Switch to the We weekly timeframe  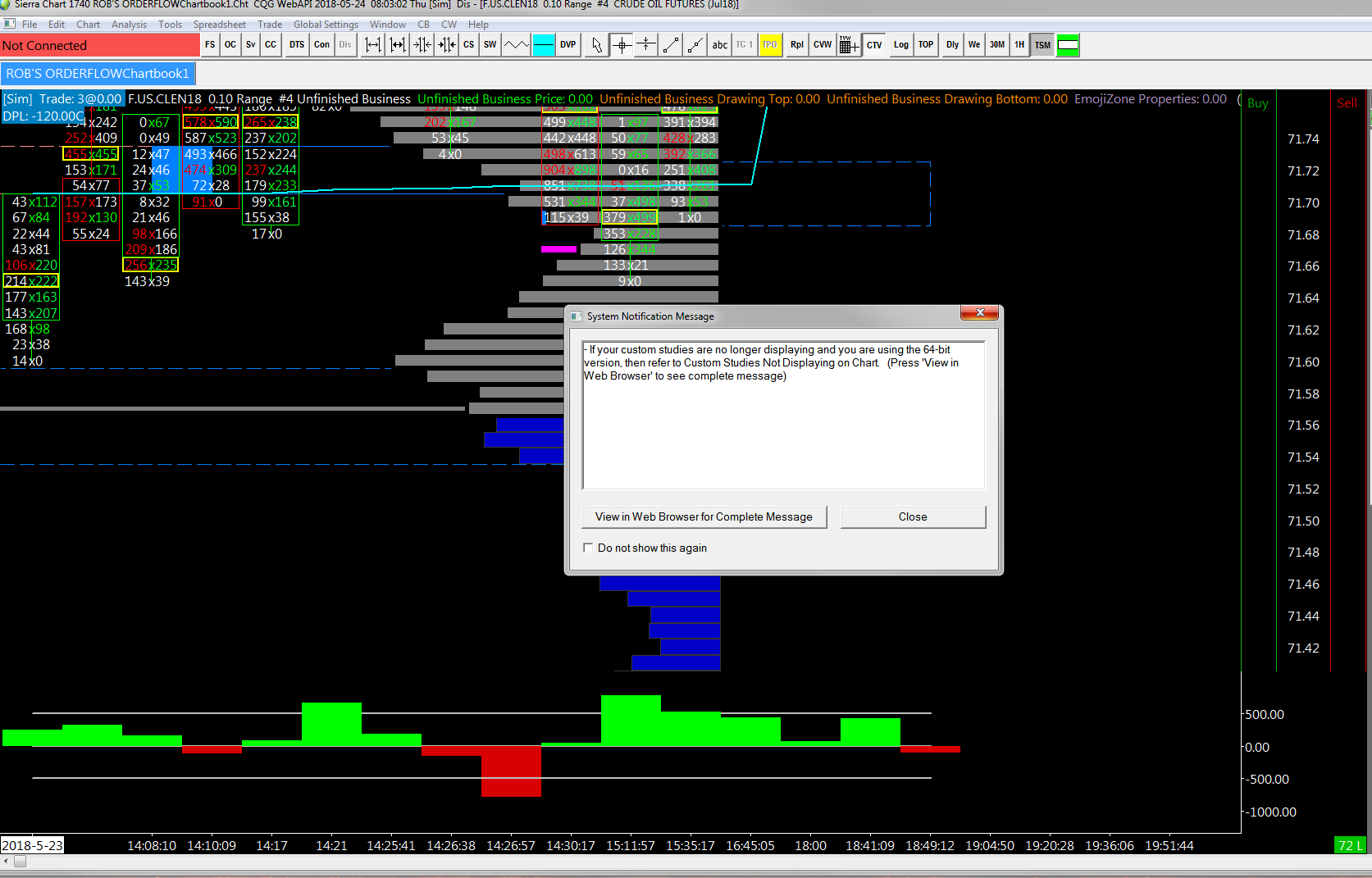pyautogui.click(x=974, y=45)
